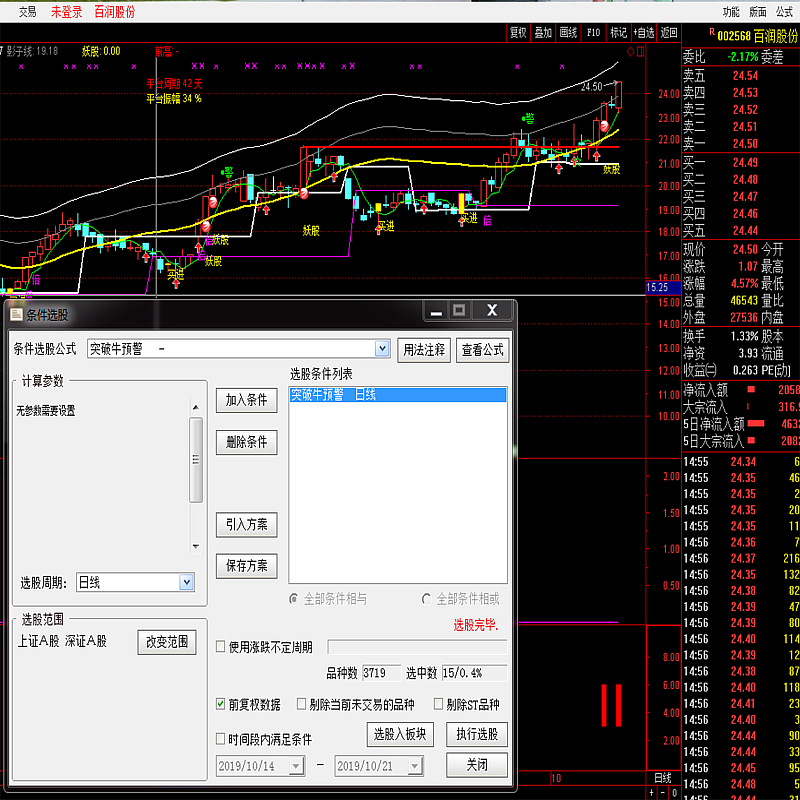Select the 画线 drawing tool

pos(568,33)
